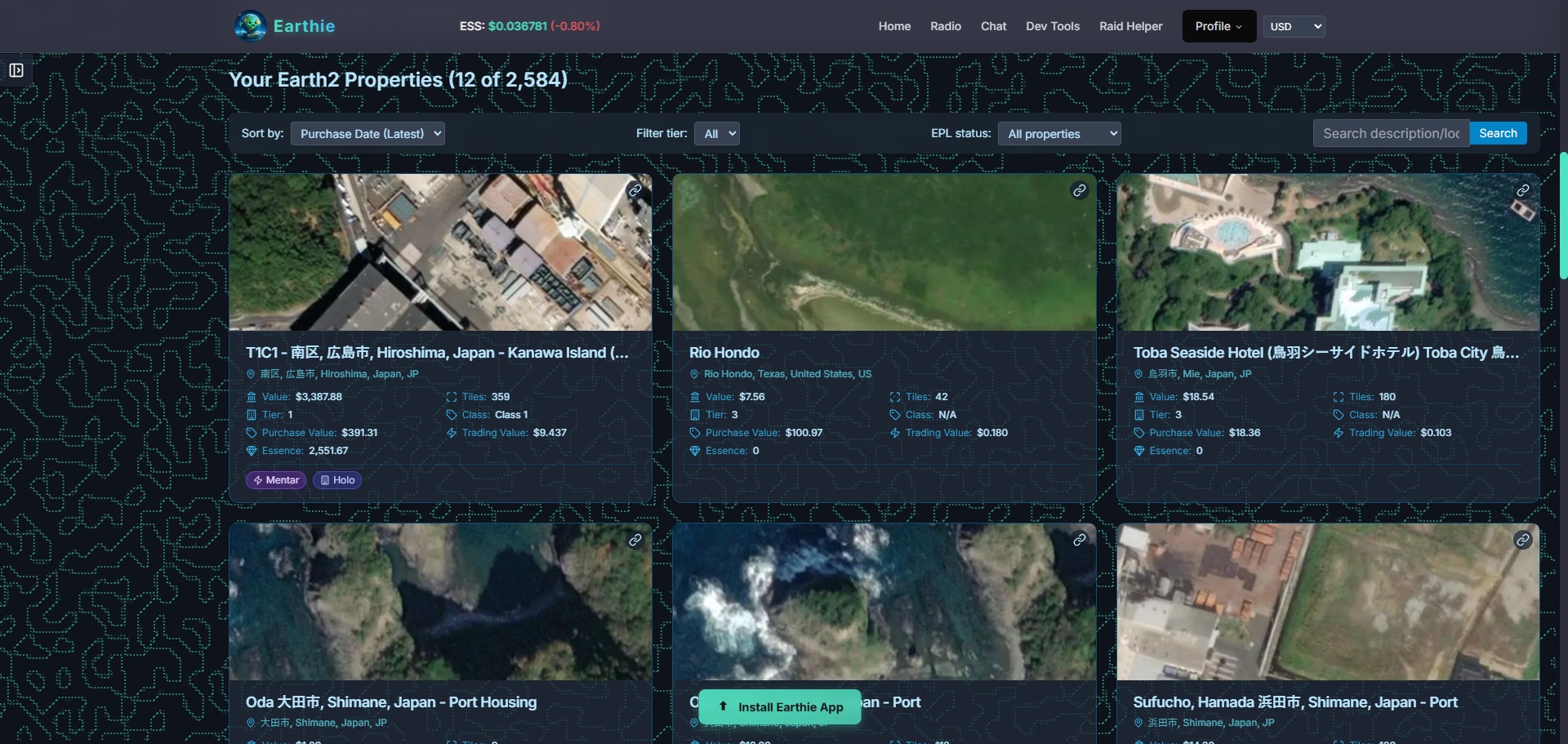1568x744 pixels.
Task: Open Toba Seaside Hotel property title
Action: [x=1326, y=353]
